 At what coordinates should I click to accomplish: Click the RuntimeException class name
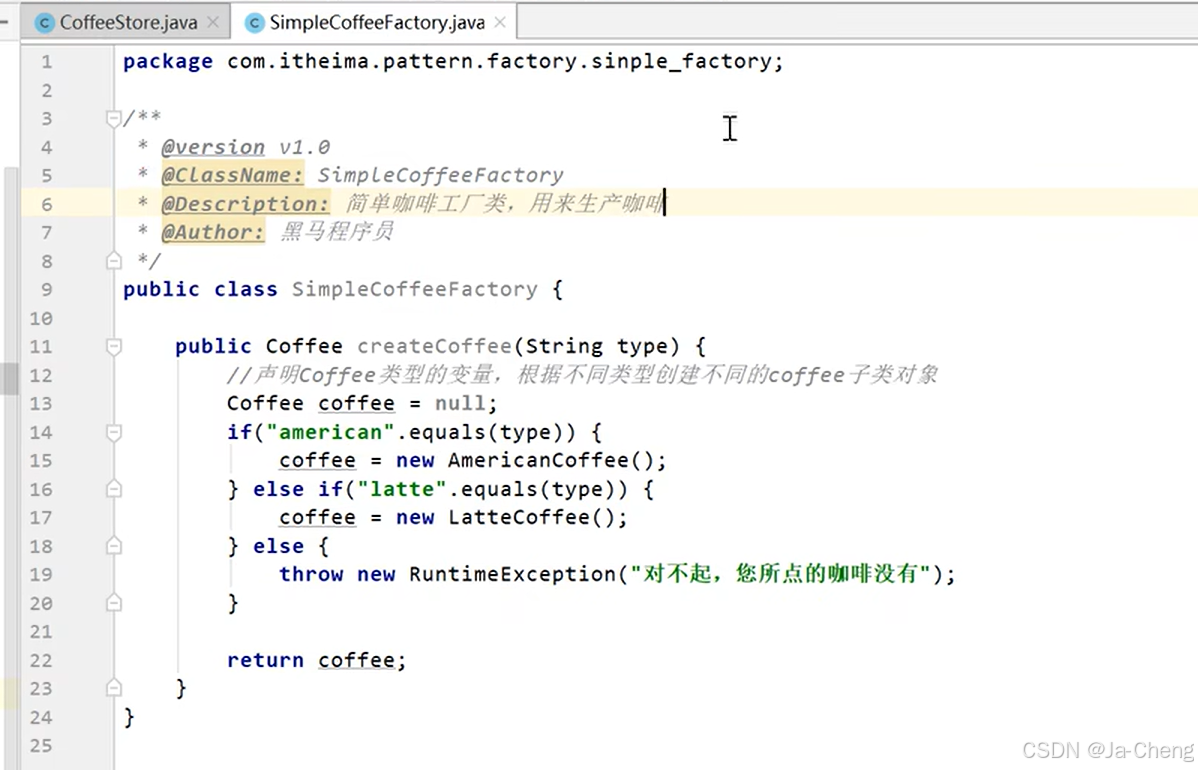tap(512, 574)
